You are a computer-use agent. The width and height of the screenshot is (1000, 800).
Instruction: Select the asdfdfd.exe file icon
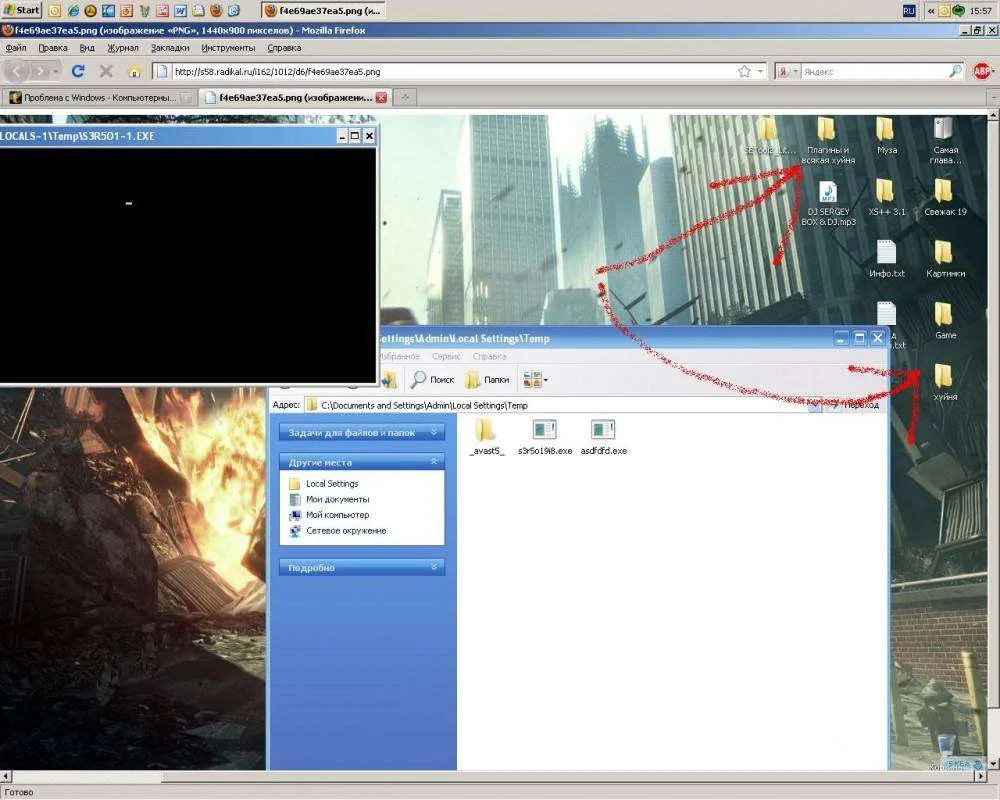pos(603,437)
